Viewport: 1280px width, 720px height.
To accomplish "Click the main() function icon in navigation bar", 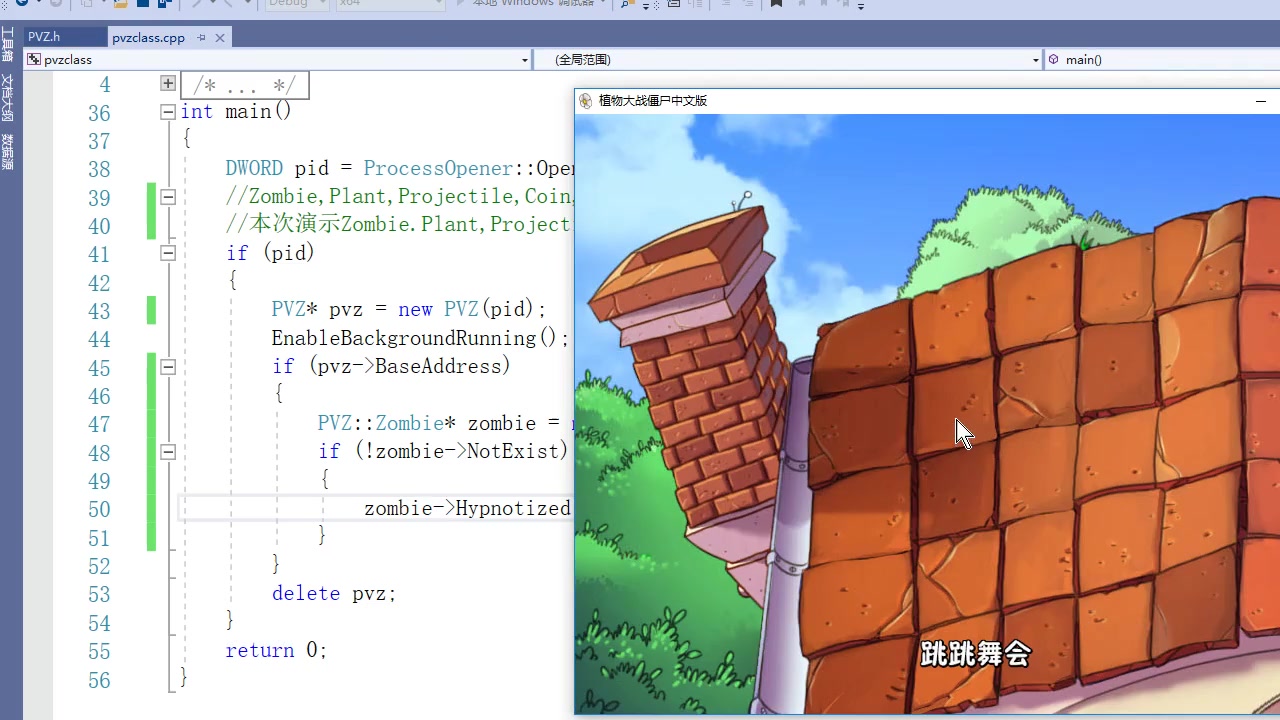I will [1054, 60].
